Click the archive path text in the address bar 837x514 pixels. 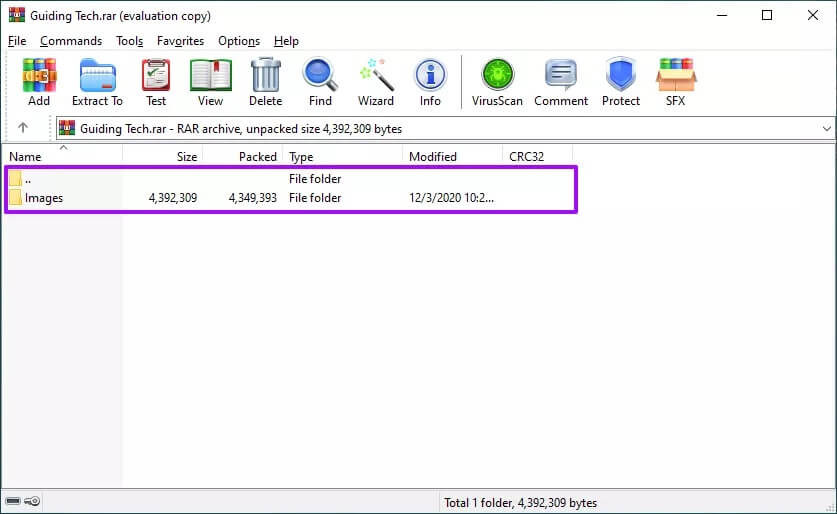[241, 129]
